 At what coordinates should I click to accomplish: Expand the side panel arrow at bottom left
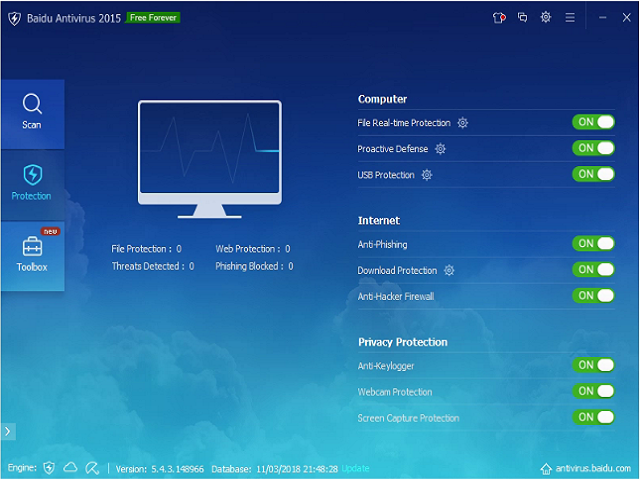tap(8, 431)
